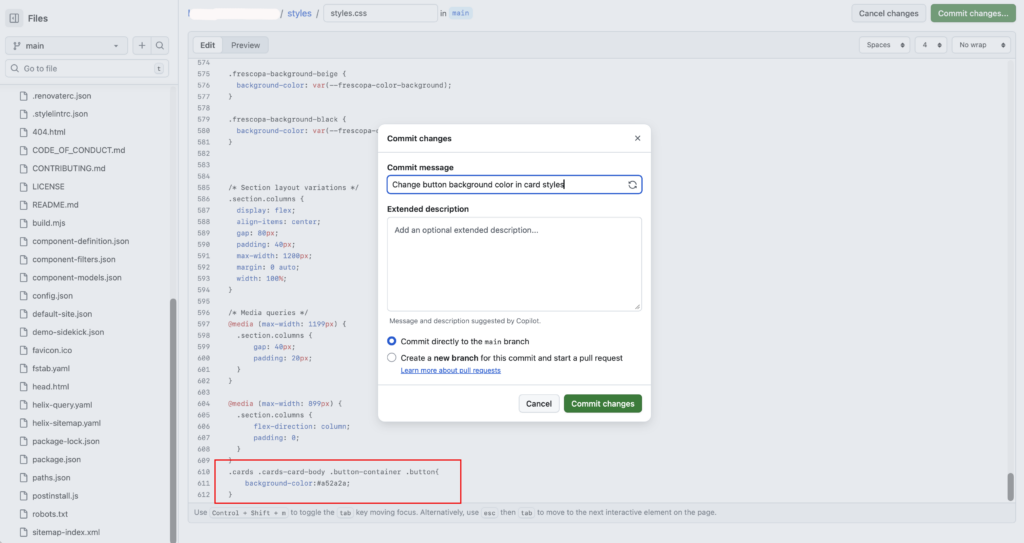Screen dimensions: 1024x543
Task: Select Commit directly to the main branch
Action: (x=391, y=341)
